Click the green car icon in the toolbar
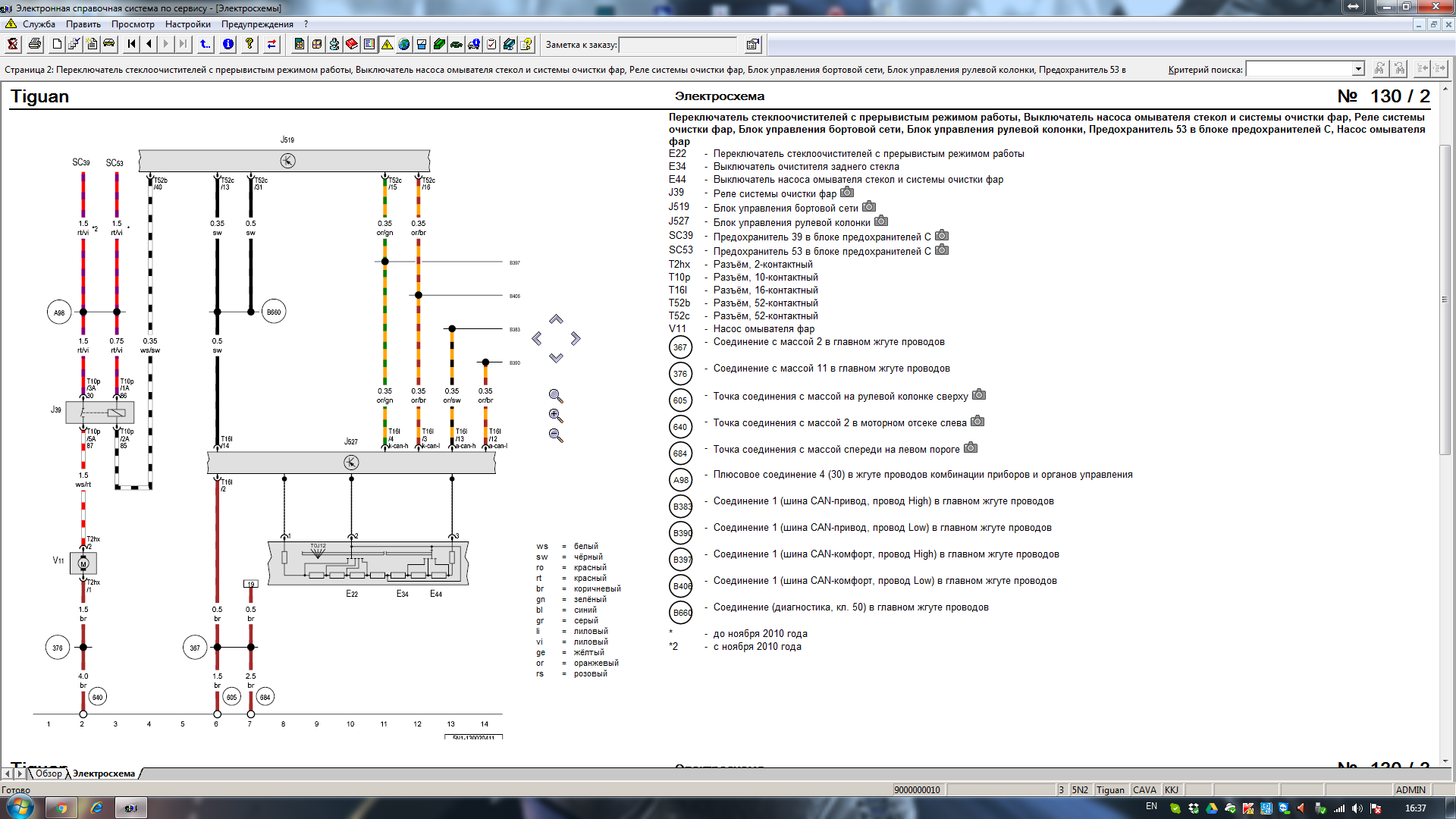Image resolution: width=1456 pixels, height=819 pixels. 457,44
